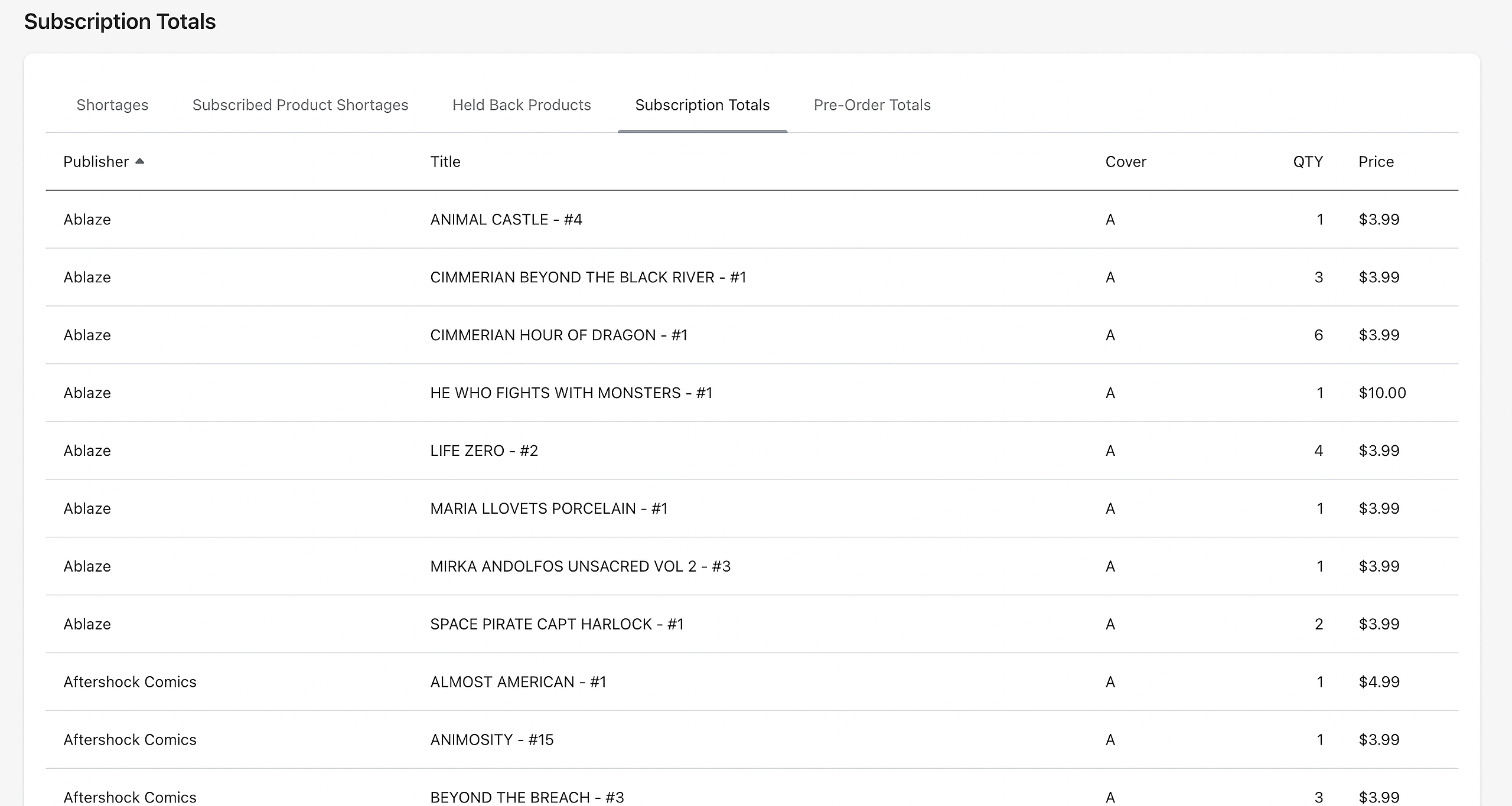Viewport: 1512px width, 806px height.
Task: Open the Shortages tab
Action: pos(112,105)
